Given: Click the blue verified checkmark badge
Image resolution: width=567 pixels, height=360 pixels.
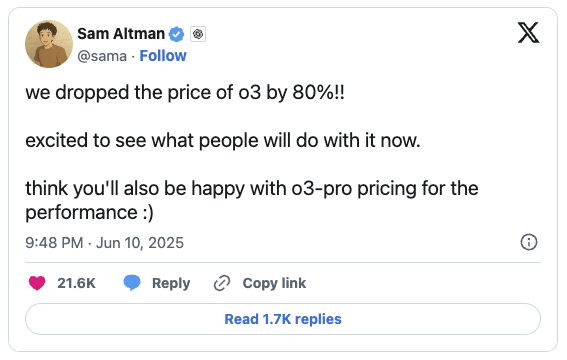Looking at the screenshot, I should (176, 34).
